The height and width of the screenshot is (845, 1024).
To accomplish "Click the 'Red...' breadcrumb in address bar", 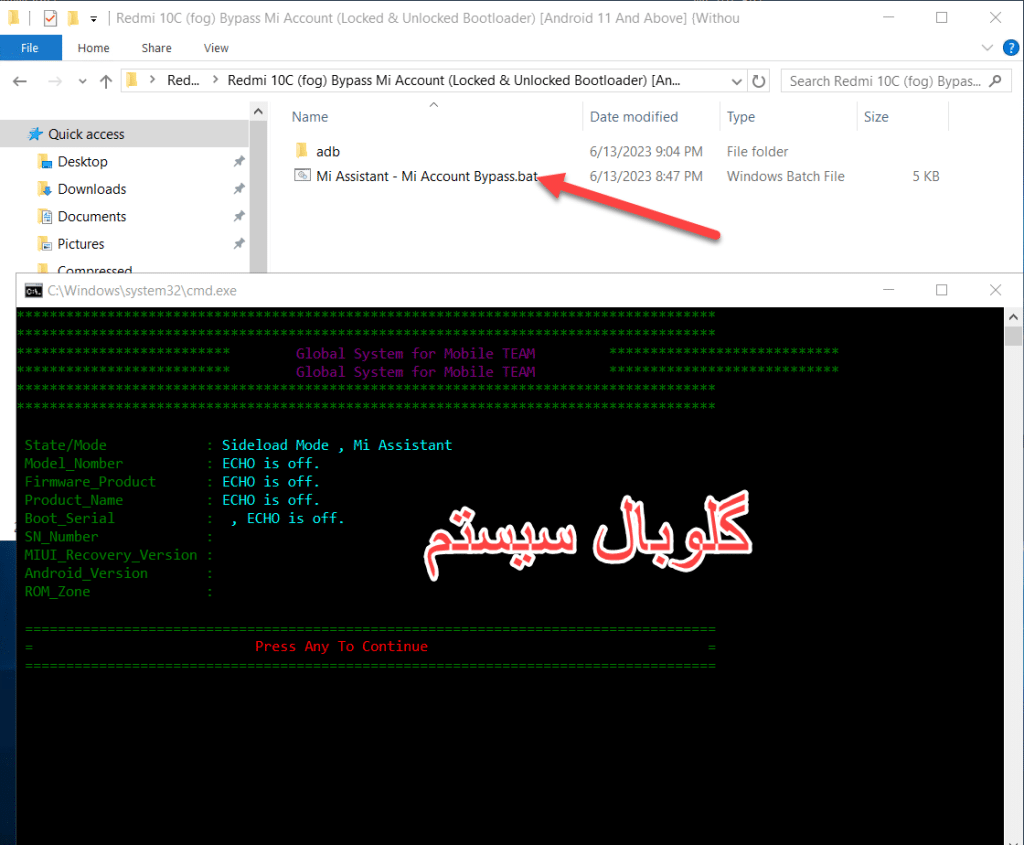I will coord(183,80).
